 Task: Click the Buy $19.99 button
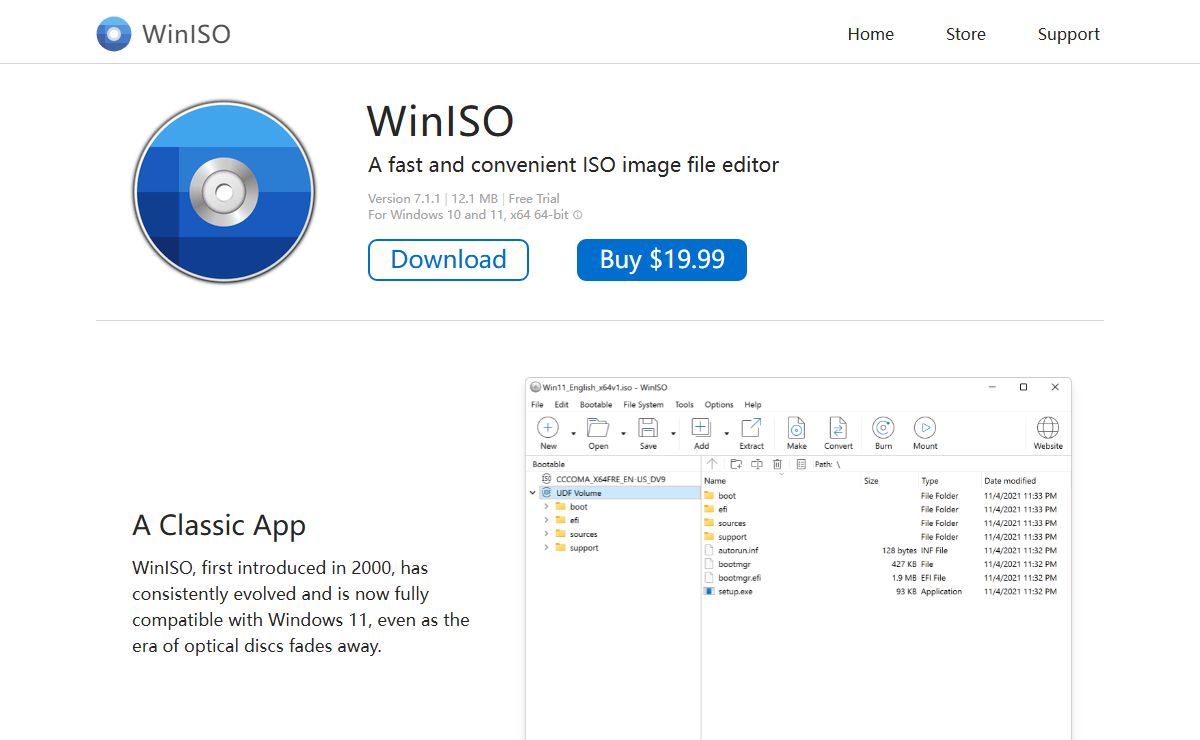click(x=662, y=260)
